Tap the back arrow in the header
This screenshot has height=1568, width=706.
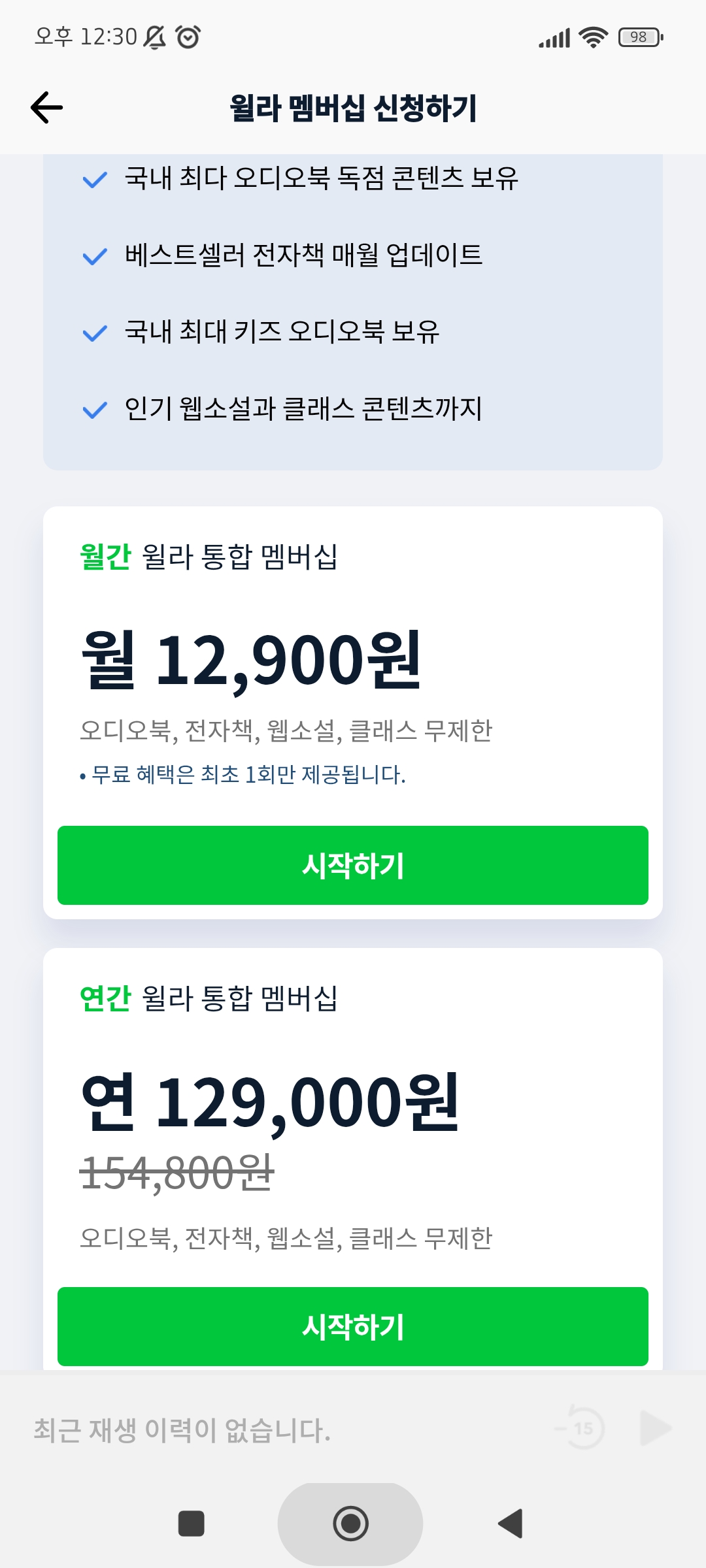(46, 108)
